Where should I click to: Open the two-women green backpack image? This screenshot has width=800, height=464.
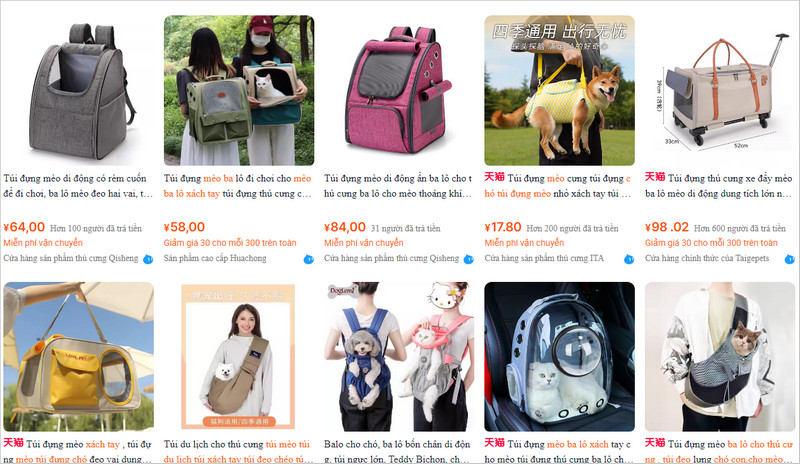[x=239, y=90]
